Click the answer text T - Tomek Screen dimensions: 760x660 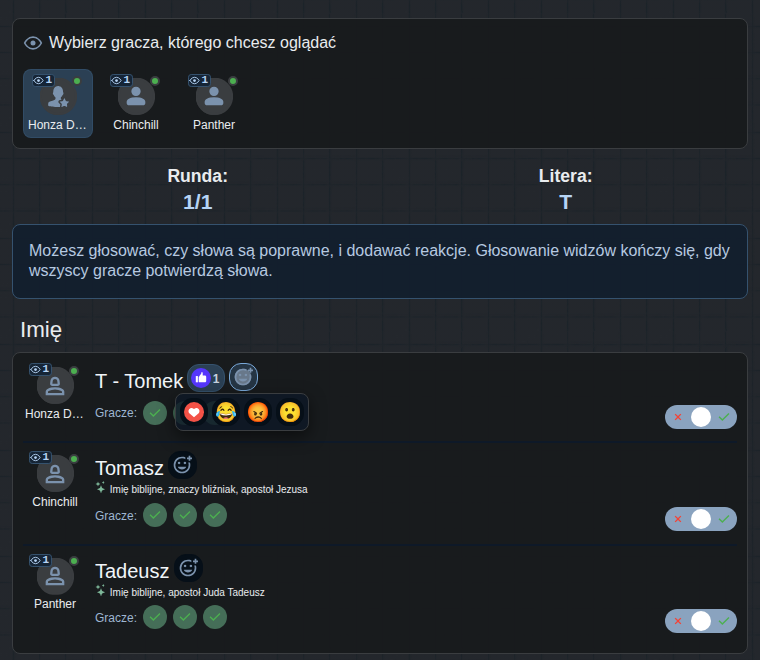point(139,381)
